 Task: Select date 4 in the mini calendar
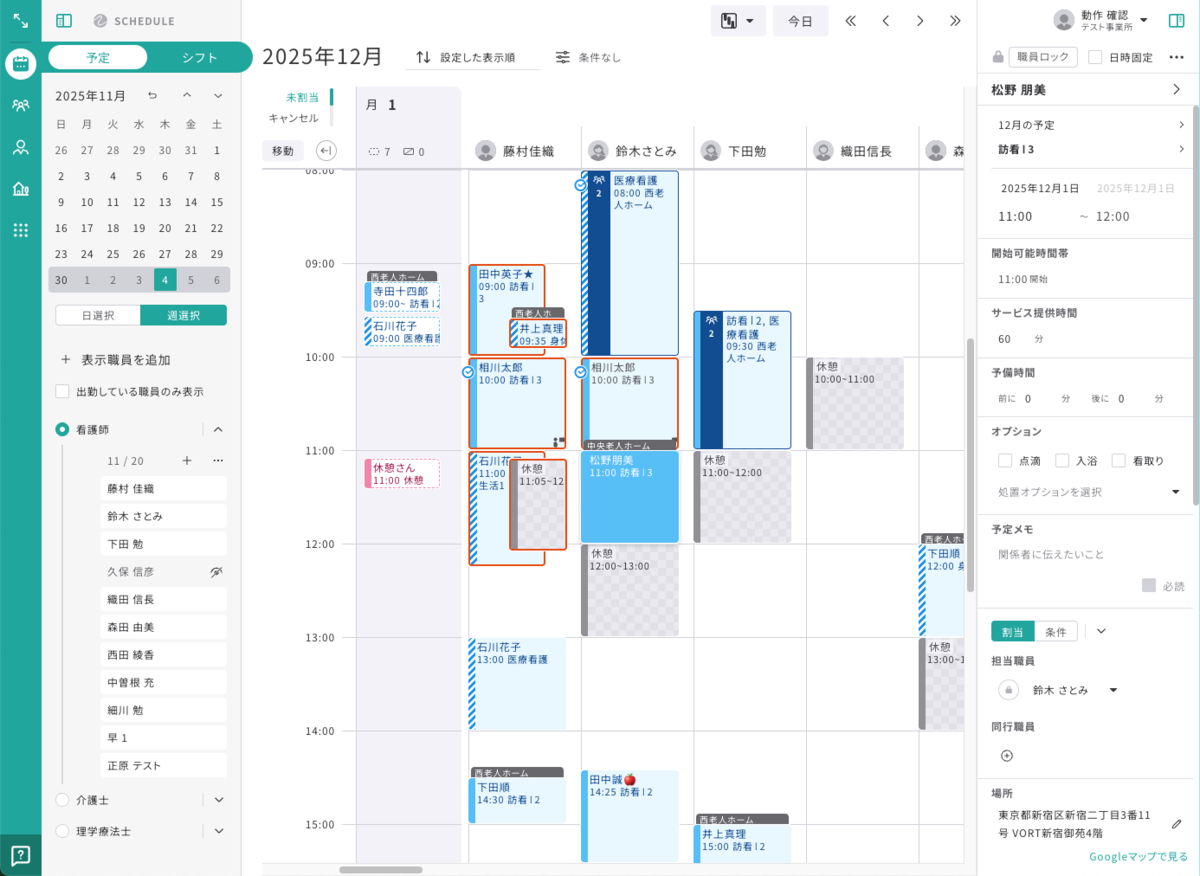[165, 280]
